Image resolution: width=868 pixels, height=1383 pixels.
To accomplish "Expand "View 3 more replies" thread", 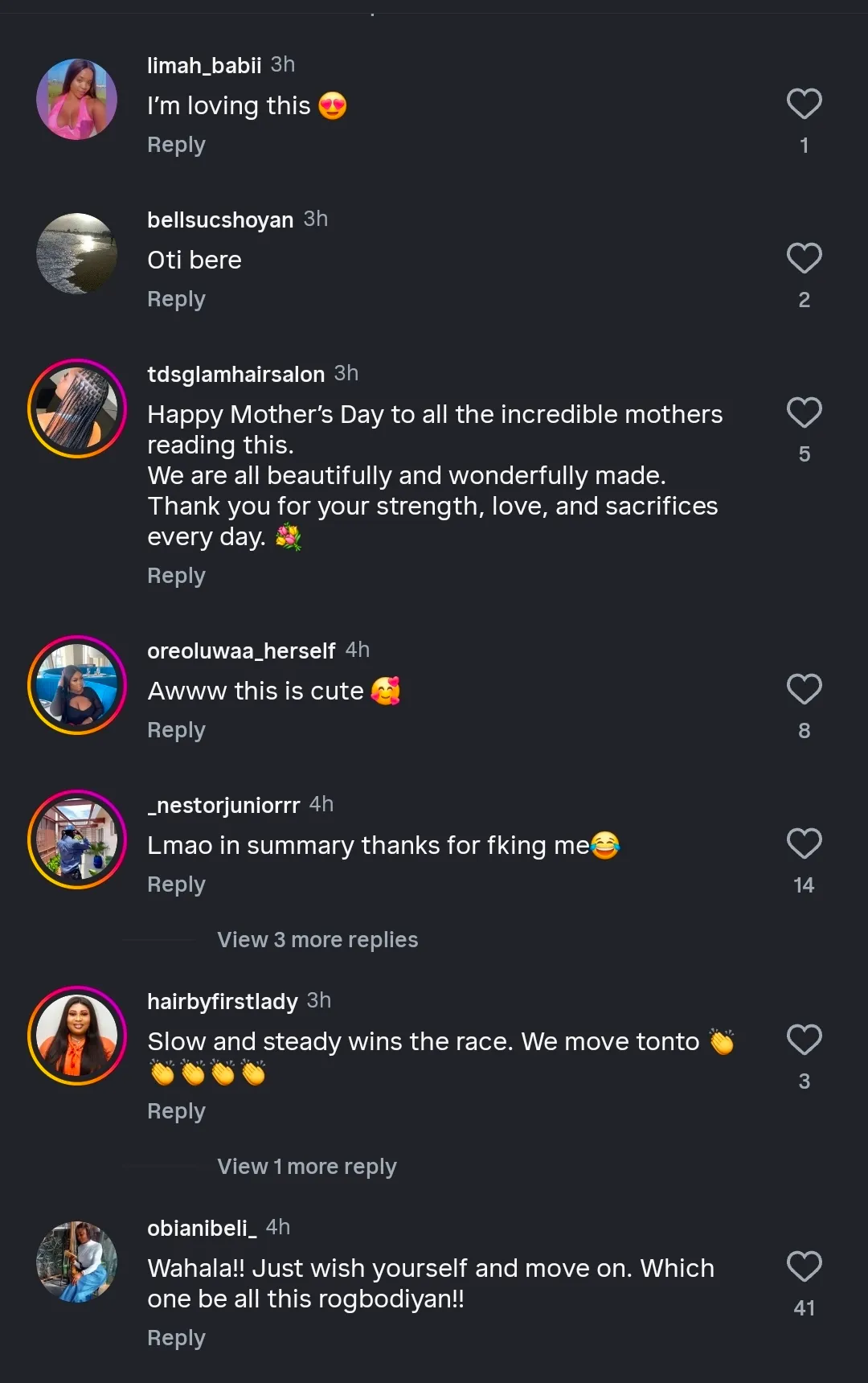I will click(x=317, y=940).
